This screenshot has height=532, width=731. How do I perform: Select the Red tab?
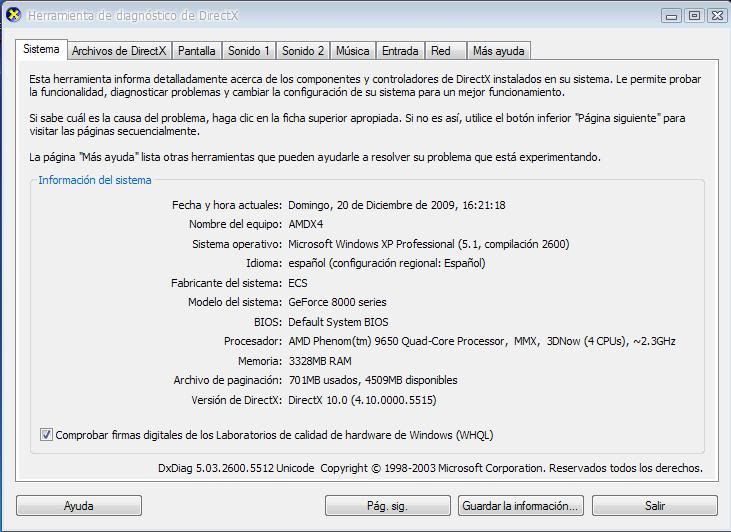pos(445,51)
